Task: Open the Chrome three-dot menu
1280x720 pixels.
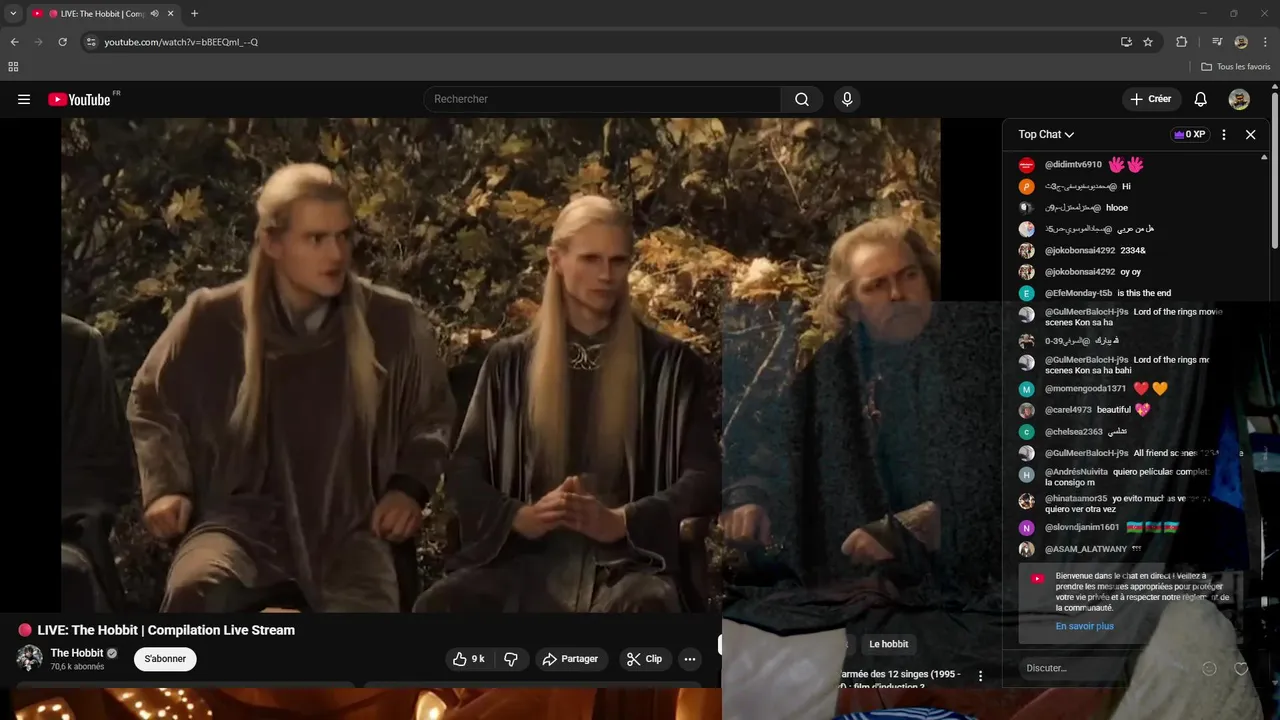Action: [x=1266, y=42]
